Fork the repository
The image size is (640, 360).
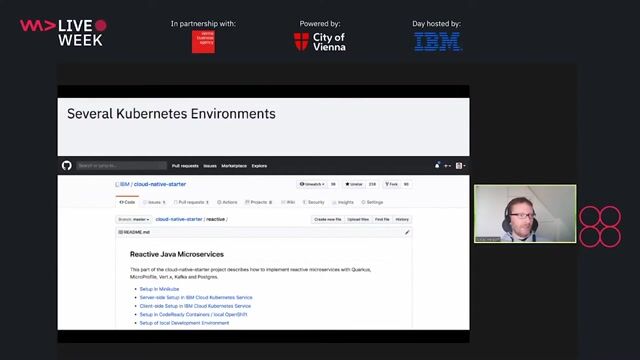391,184
